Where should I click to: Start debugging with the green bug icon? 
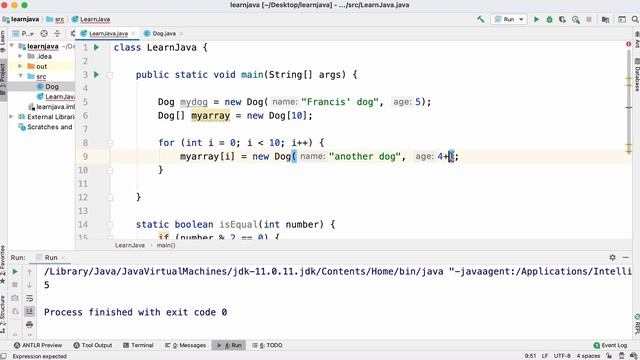(x=549, y=19)
